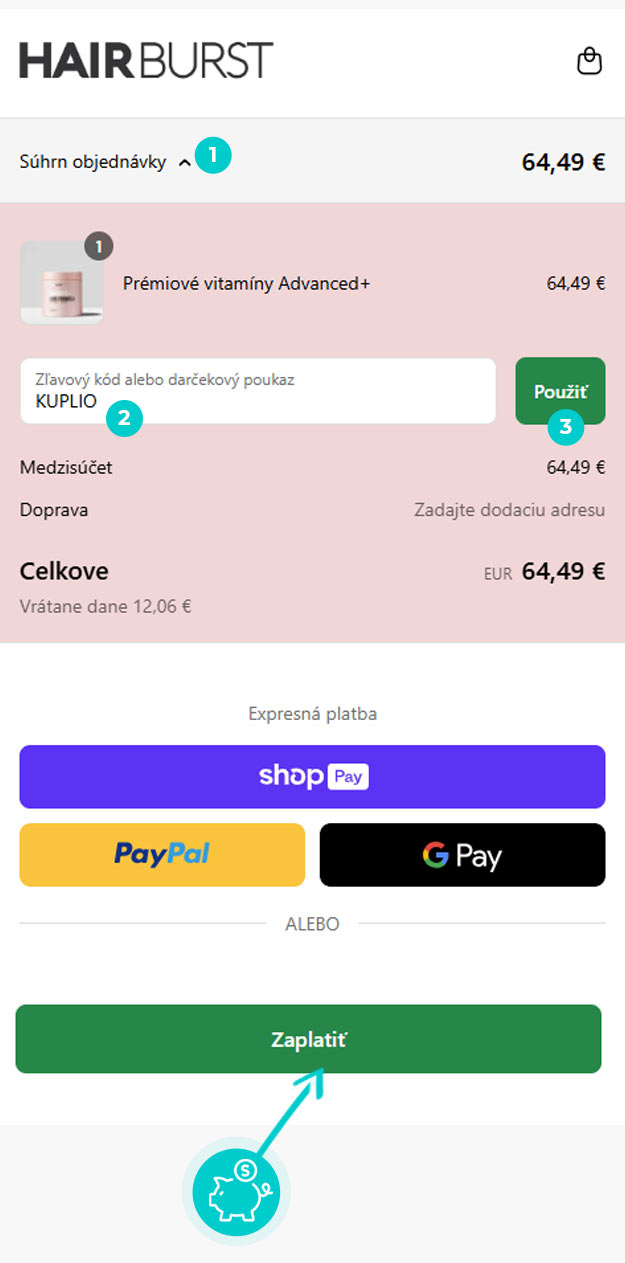Collapse order summary with chevron arrow
625x1263 pixels.
pos(184,163)
